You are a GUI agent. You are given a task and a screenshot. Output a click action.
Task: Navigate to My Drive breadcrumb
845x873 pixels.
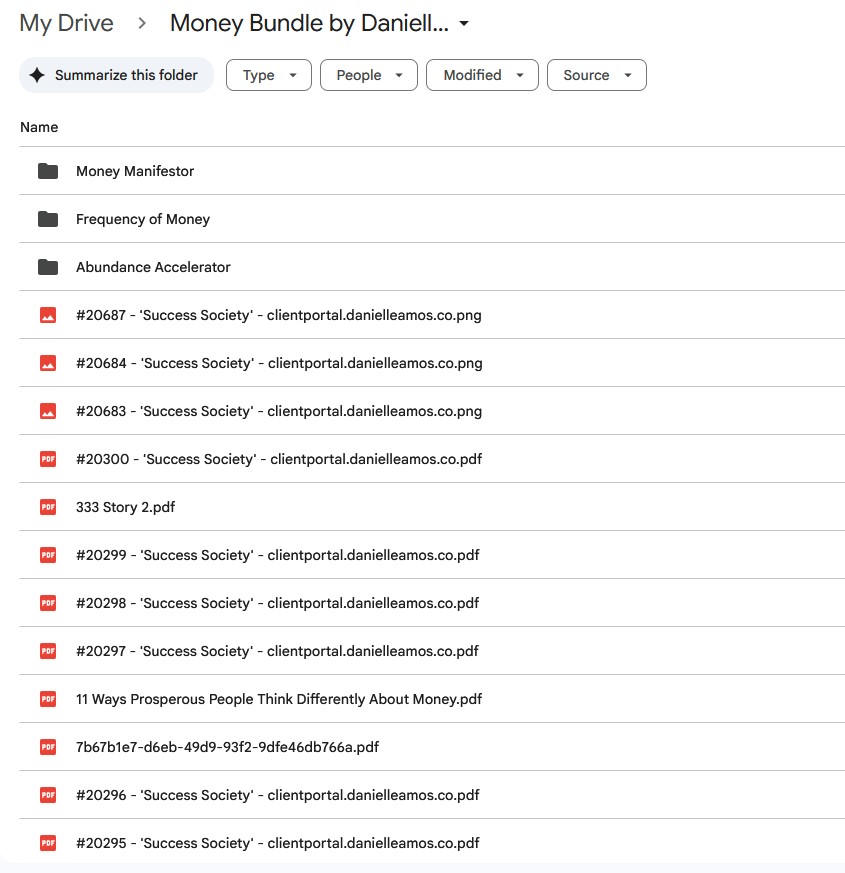(x=66, y=23)
